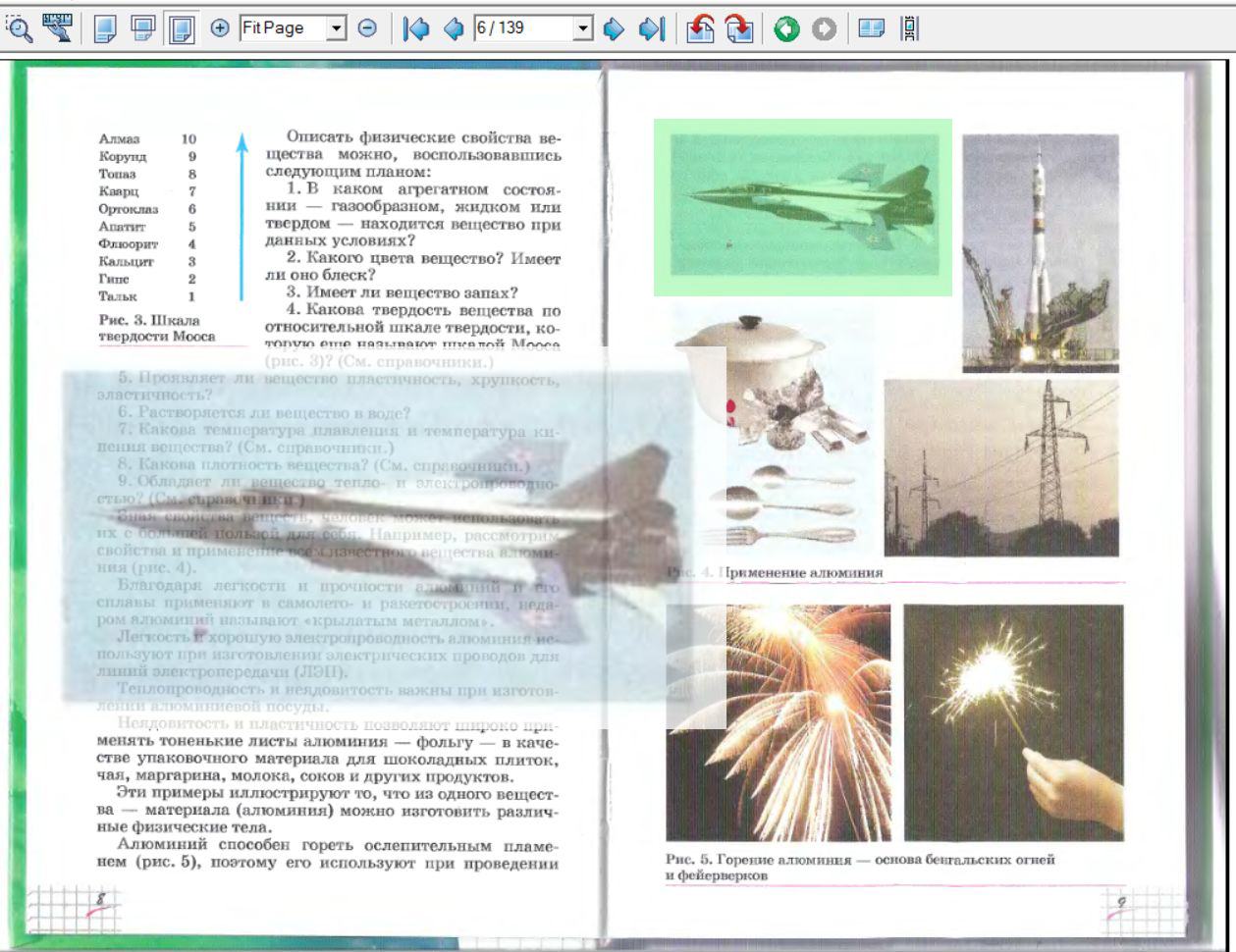The height and width of the screenshot is (952, 1236).
Task: Click the hand-held sparkler photo
Action: 1013,722
